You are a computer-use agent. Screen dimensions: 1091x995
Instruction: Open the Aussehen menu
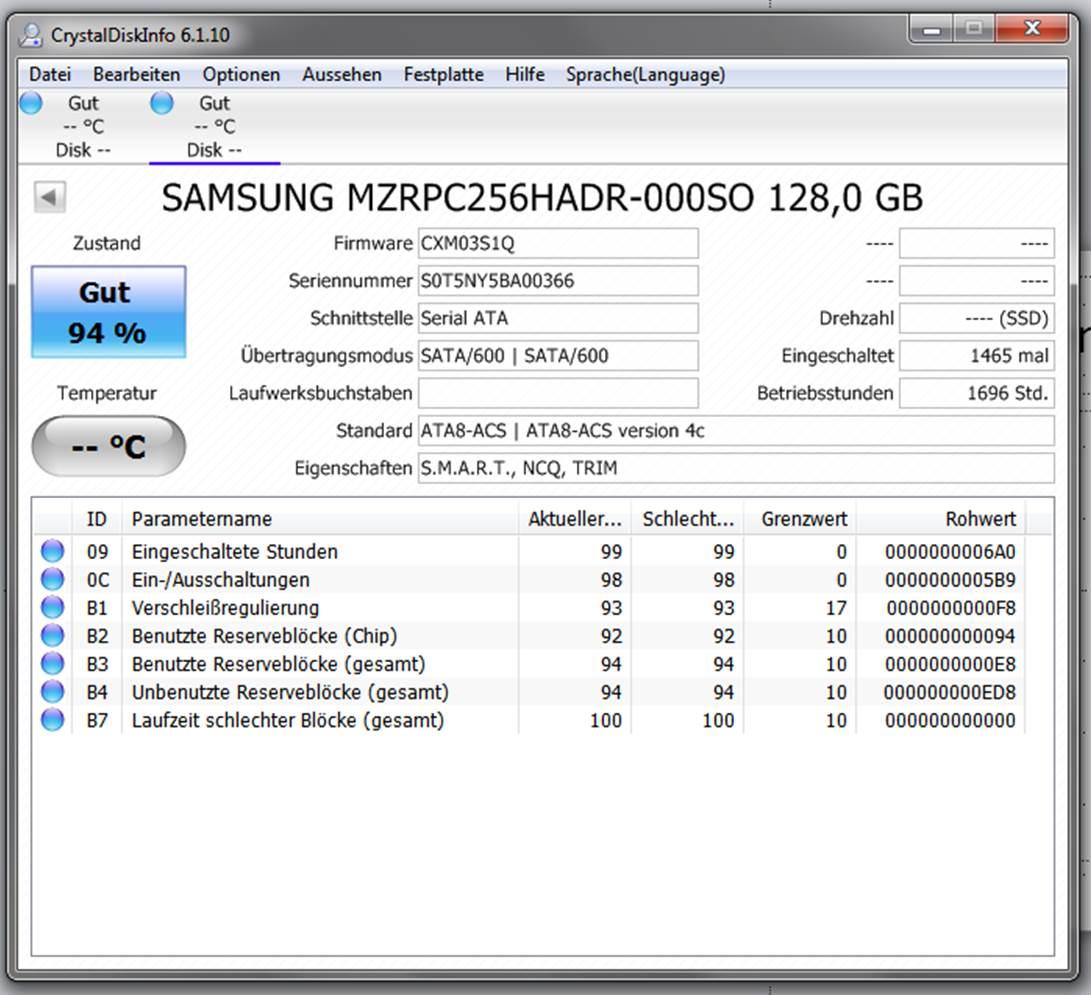point(342,74)
